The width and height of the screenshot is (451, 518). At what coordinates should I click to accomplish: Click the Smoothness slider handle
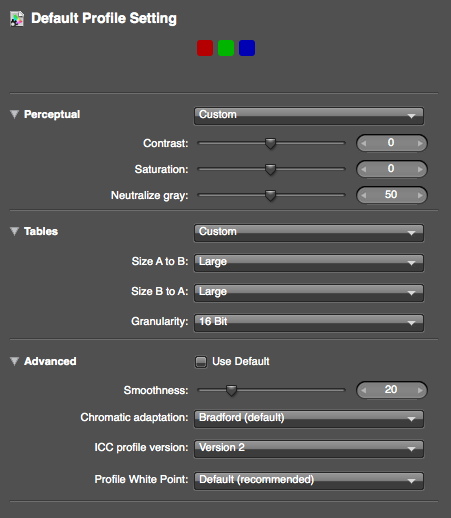point(231,390)
